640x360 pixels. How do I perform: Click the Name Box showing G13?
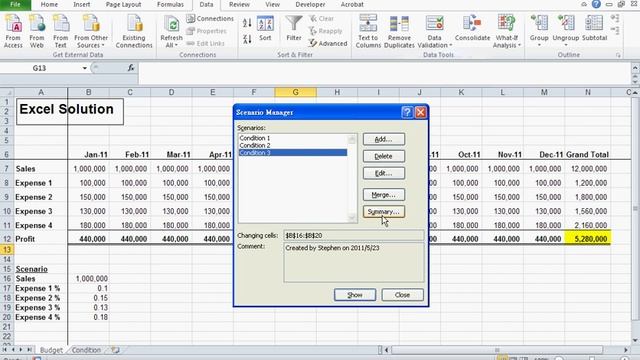(39, 68)
